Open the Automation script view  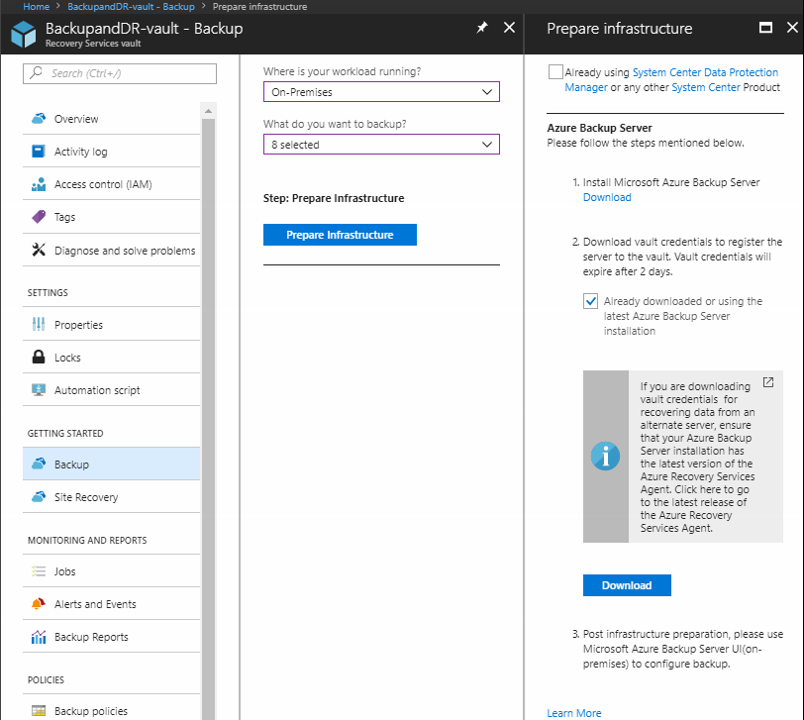point(94,389)
